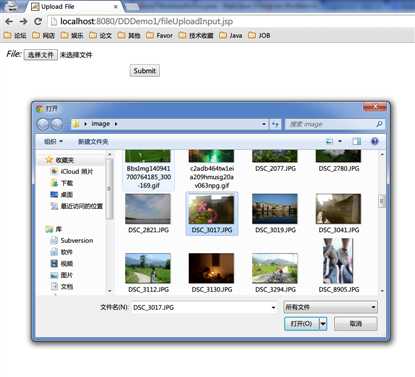
Task: Open the Organize dropdown menu in the dialog
Action: 53,141
